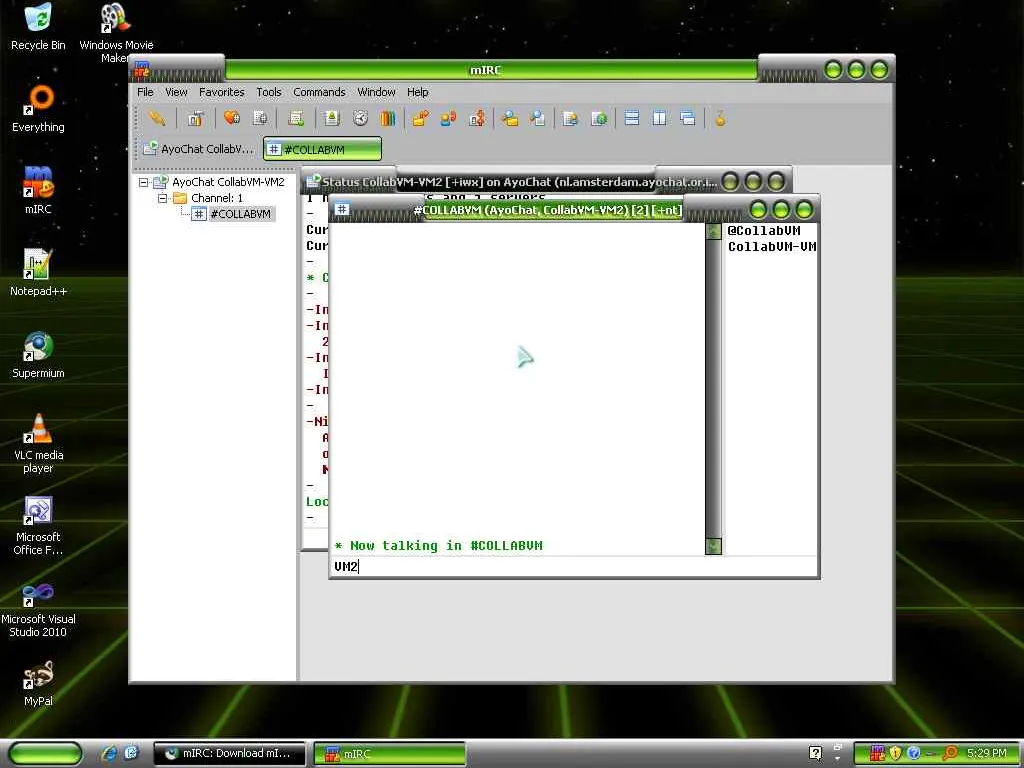Screen dimensions: 1024x768
Task: Click the channel message input box containing VM2
Action: pyautogui.click(x=574, y=566)
